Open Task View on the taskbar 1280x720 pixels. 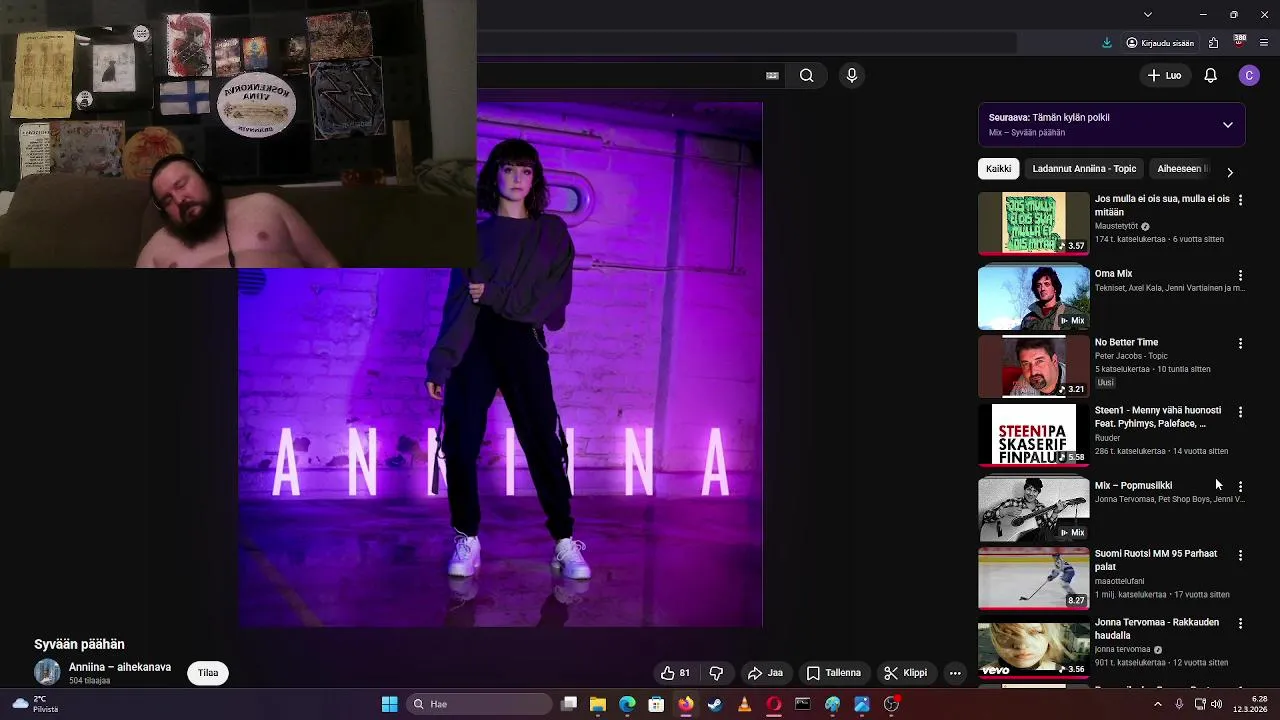point(569,704)
